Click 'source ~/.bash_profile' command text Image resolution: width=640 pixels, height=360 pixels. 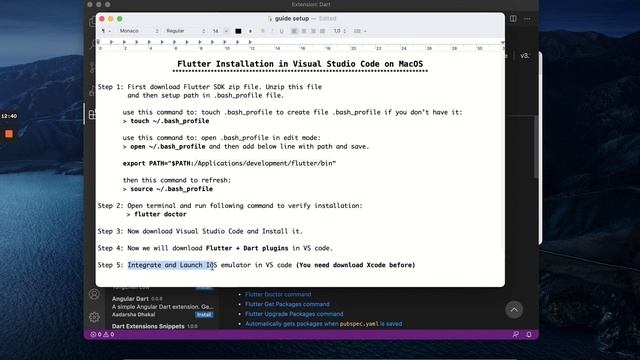click(x=171, y=189)
